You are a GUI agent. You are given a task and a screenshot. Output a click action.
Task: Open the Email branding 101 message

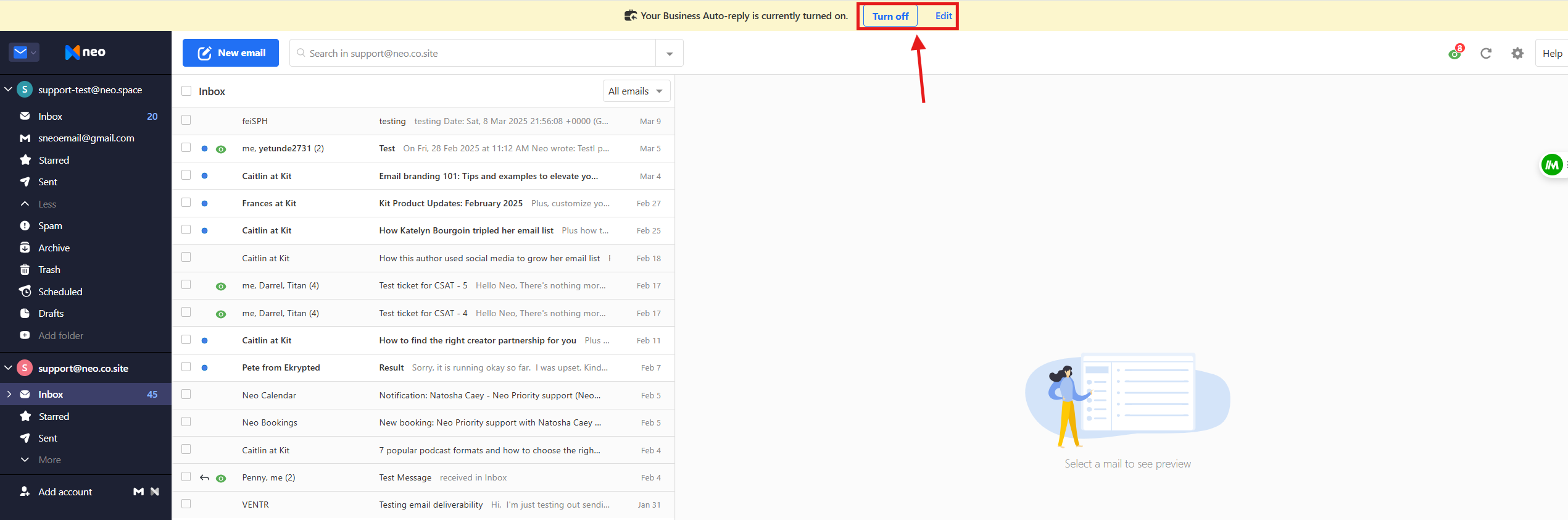pyautogui.click(x=423, y=176)
